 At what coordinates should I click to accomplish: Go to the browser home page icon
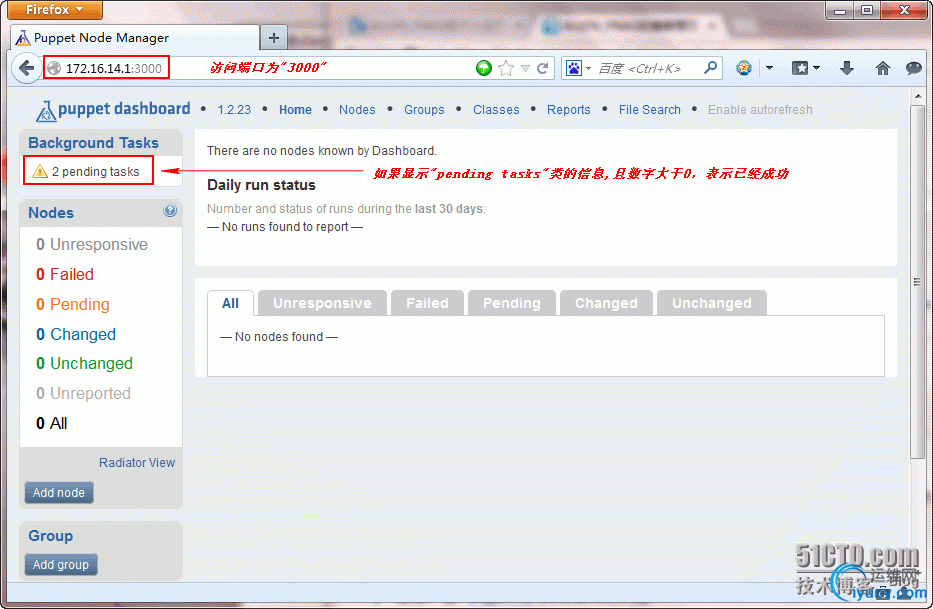(882, 68)
